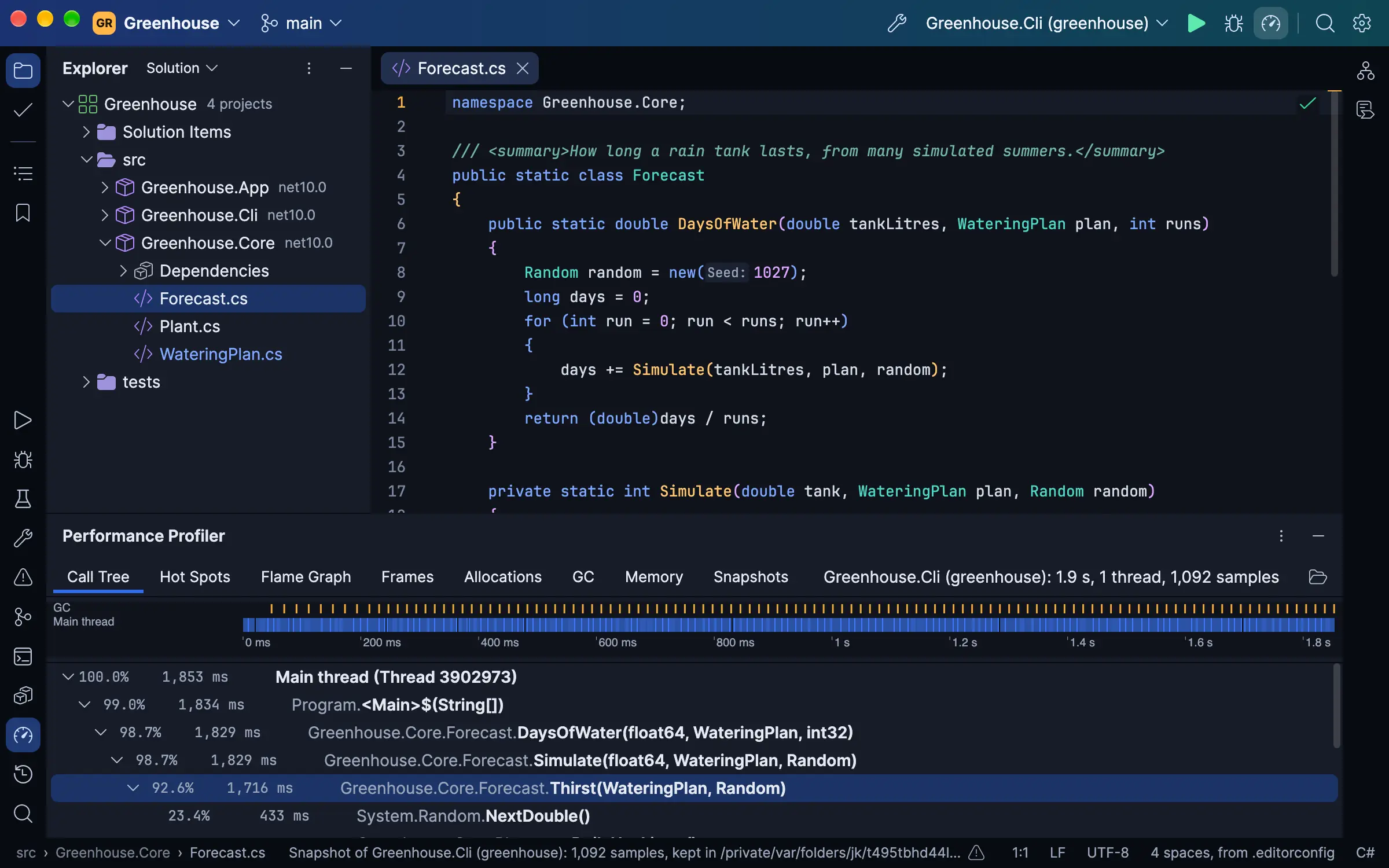Open the Local History clock icon
The image size is (1389, 868).
point(23,774)
